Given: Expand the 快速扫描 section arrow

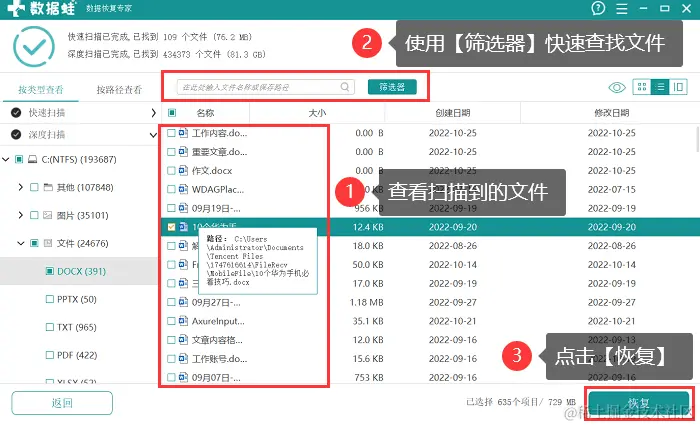Looking at the screenshot, I should coord(153,113).
